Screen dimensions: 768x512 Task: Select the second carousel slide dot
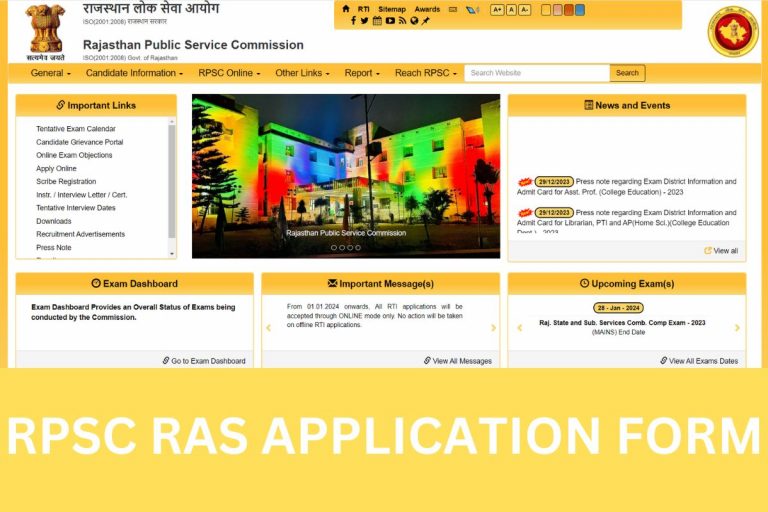(342, 248)
